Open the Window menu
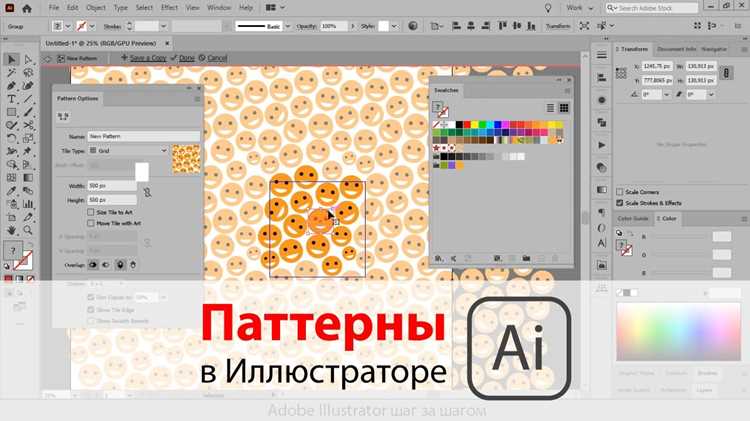Image resolution: width=750 pixels, height=421 pixels. coord(219,8)
